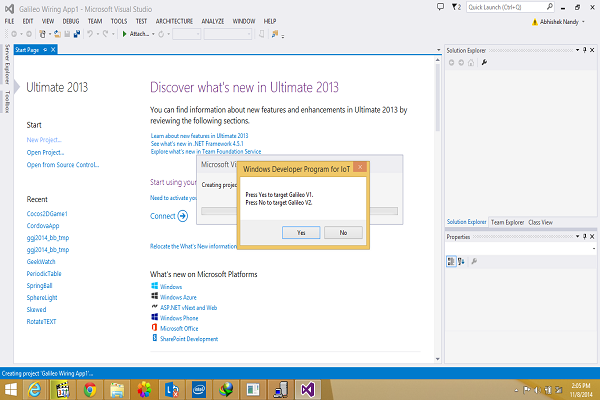Click the green Attach start button
This screenshot has height=400, width=600.
135,34
